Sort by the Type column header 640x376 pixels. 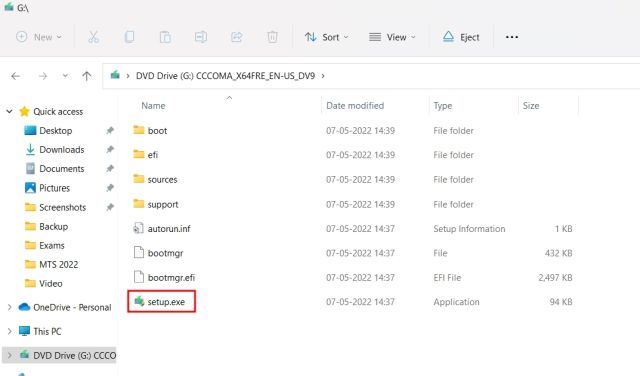pos(443,106)
